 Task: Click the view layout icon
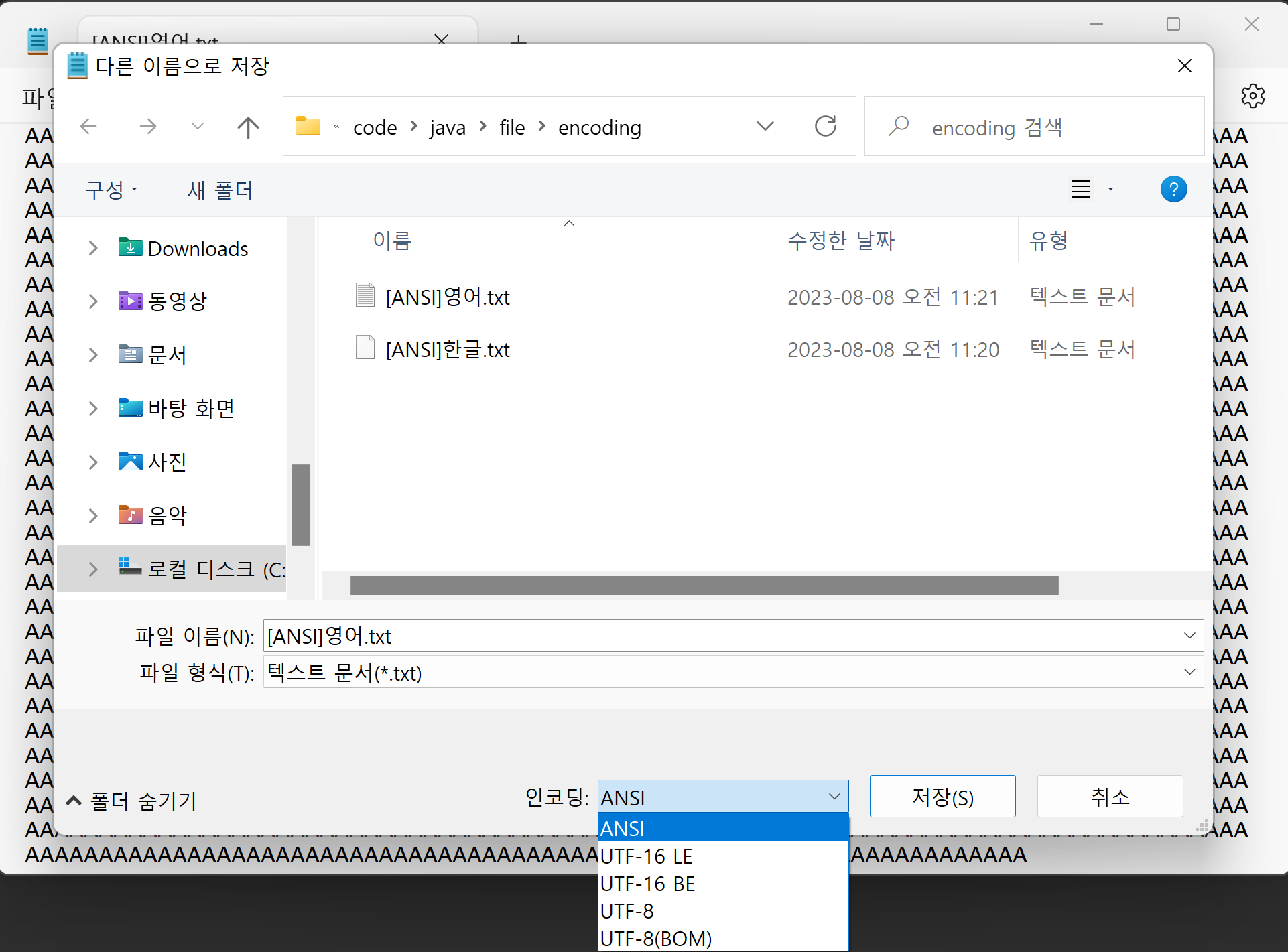click(1080, 190)
